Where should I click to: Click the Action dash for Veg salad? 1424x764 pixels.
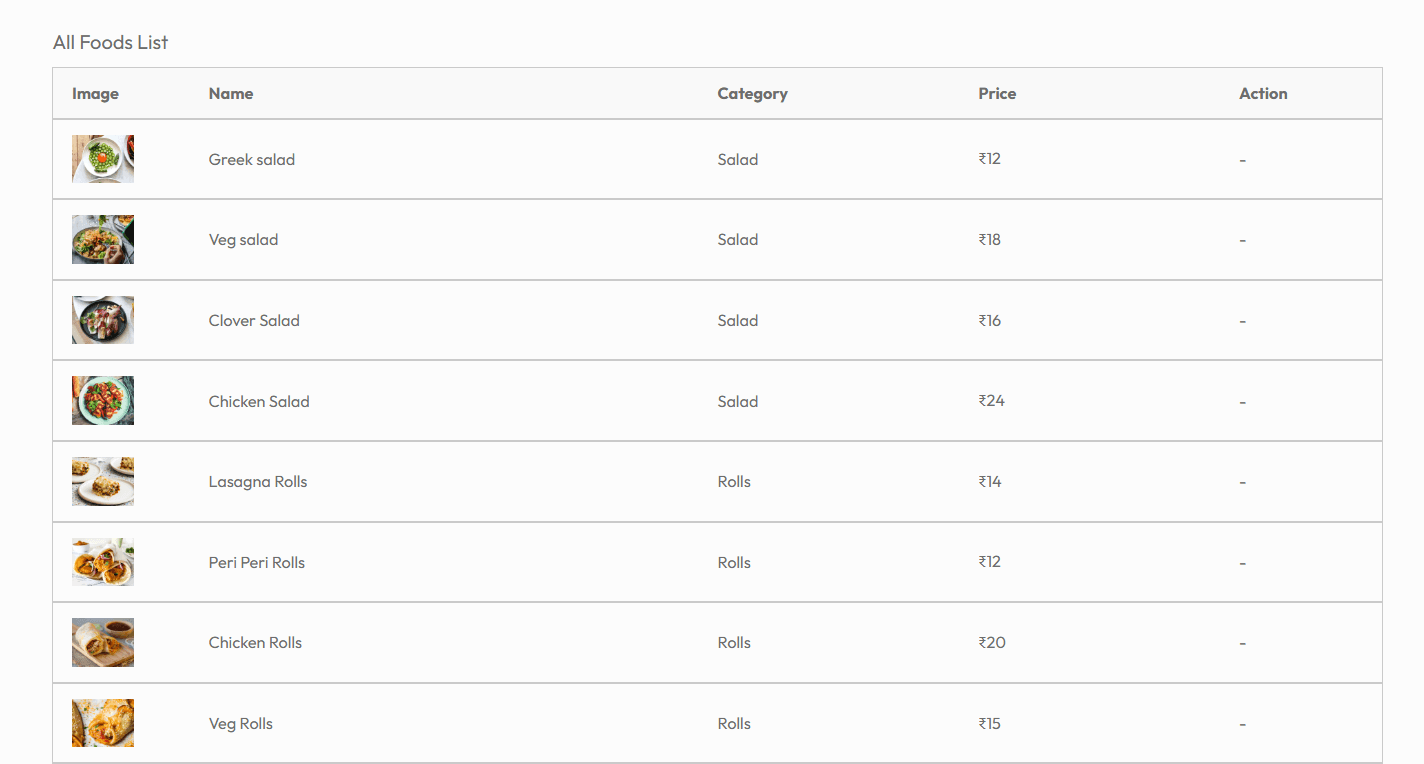pyautogui.click(x=1242, y=241)
